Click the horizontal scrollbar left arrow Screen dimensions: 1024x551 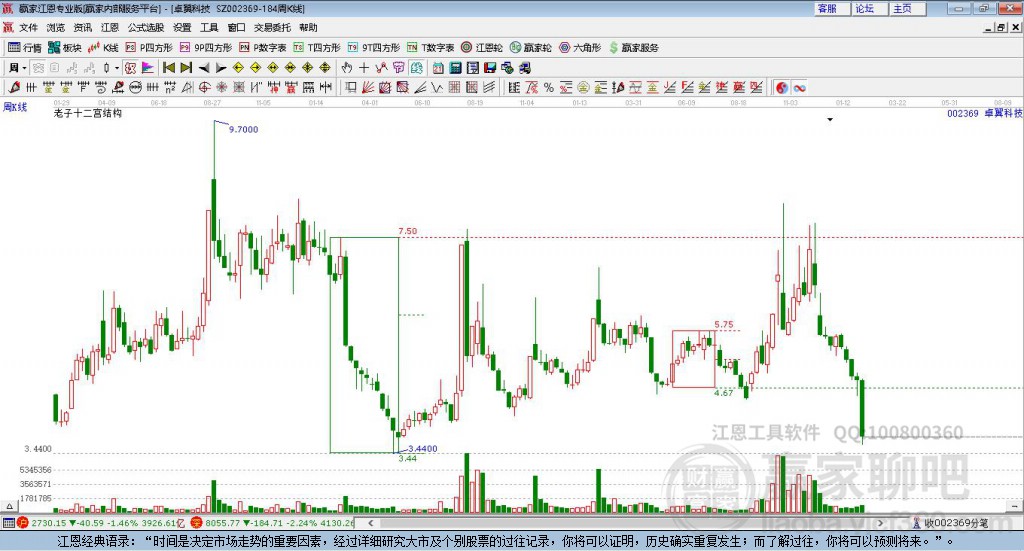click(370, 523)
